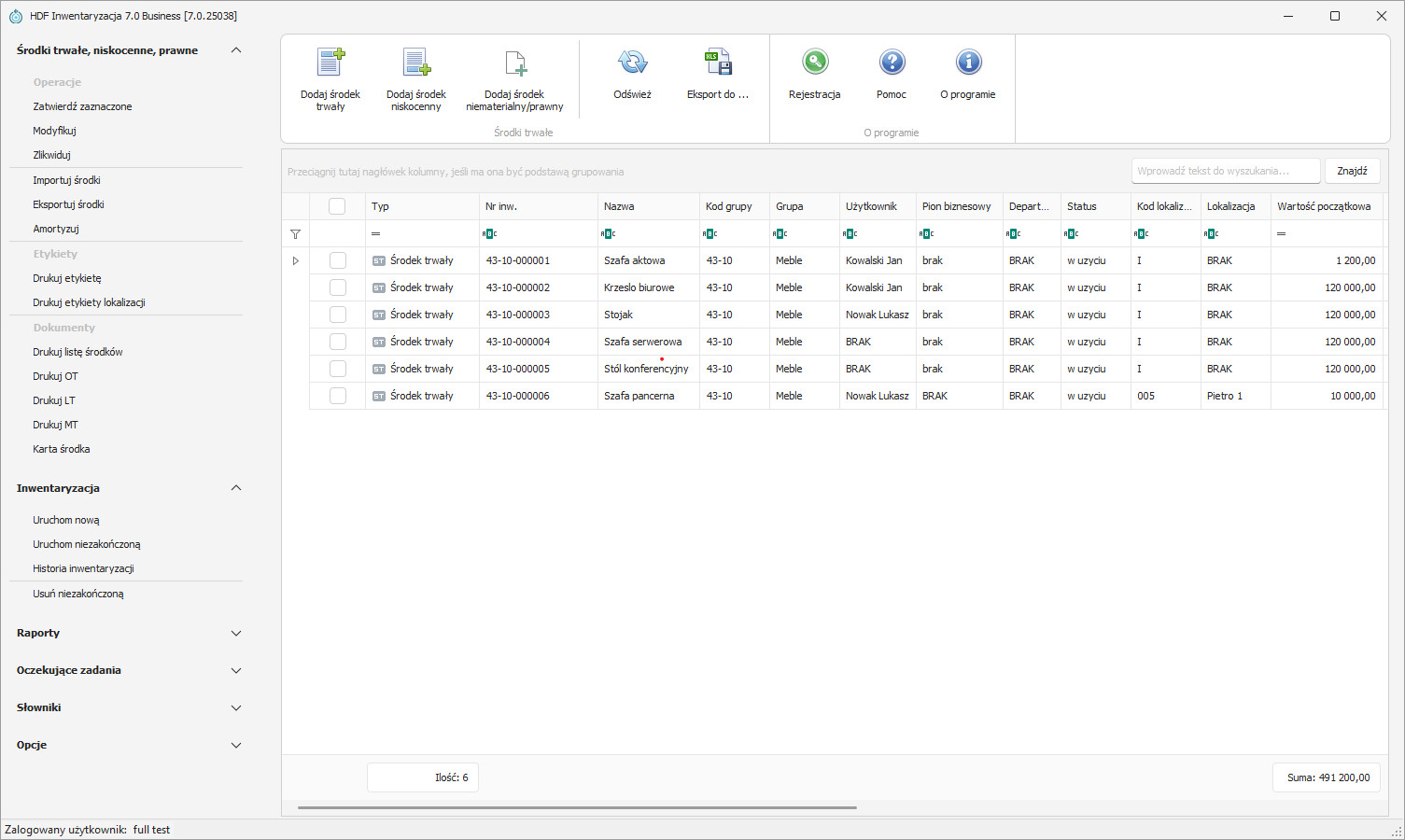Open Uruchom nową inventory link
Viewport: 1405px width, 840px height.
[66, 520]
